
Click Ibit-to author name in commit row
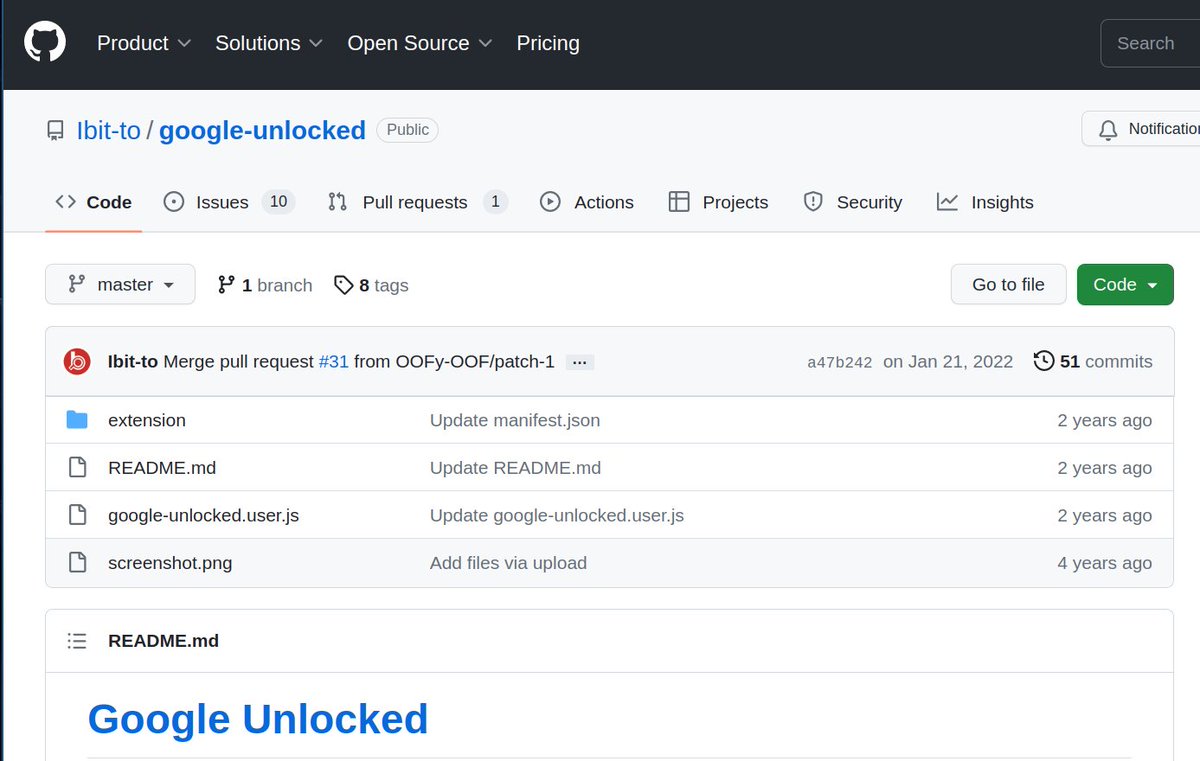[133, 362]
